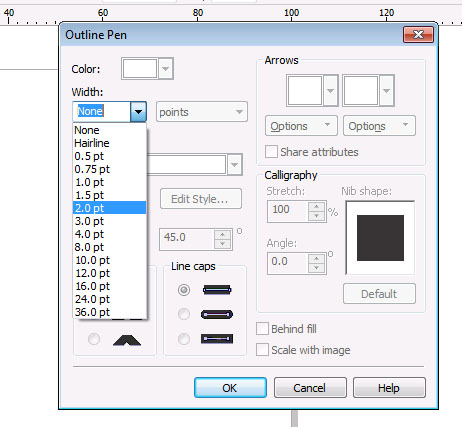Decrease calligraphy Angle value
Image resolution: width=462 pixels, height=427 pixels.
(x=316, y=268)
